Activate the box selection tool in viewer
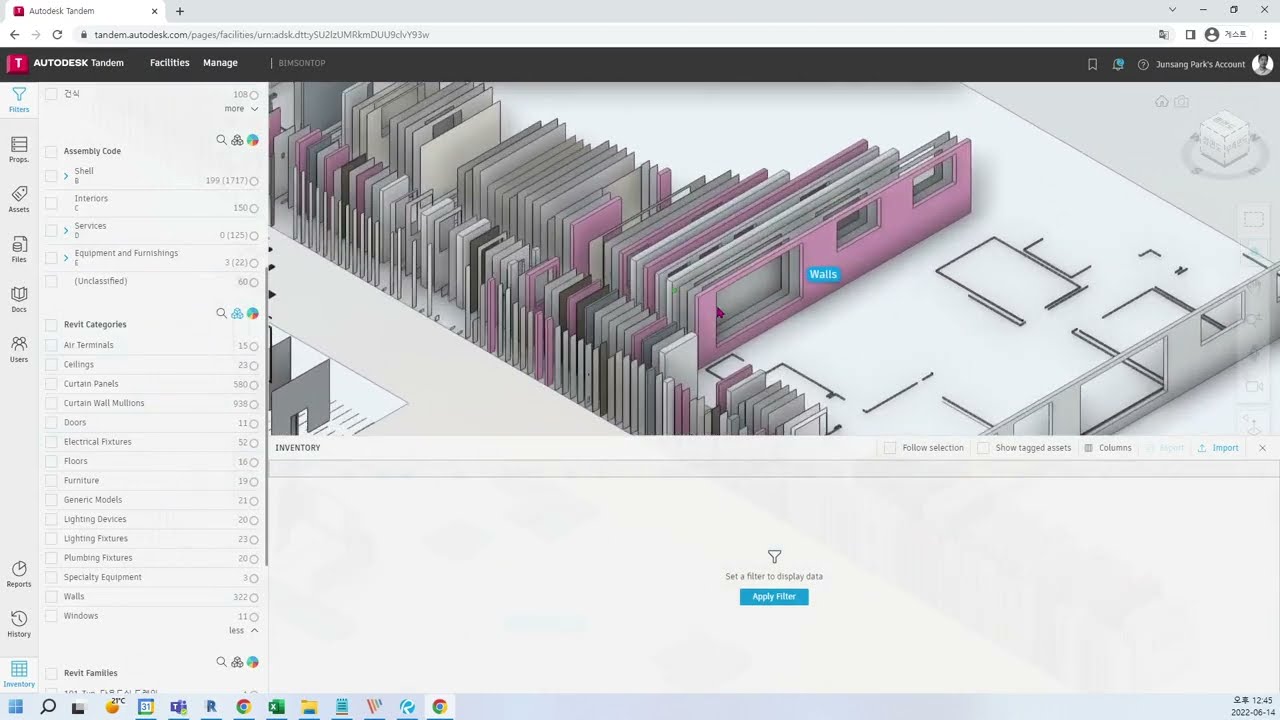The width and height of the screenshot is (1280, 720). pos(1254,219)
